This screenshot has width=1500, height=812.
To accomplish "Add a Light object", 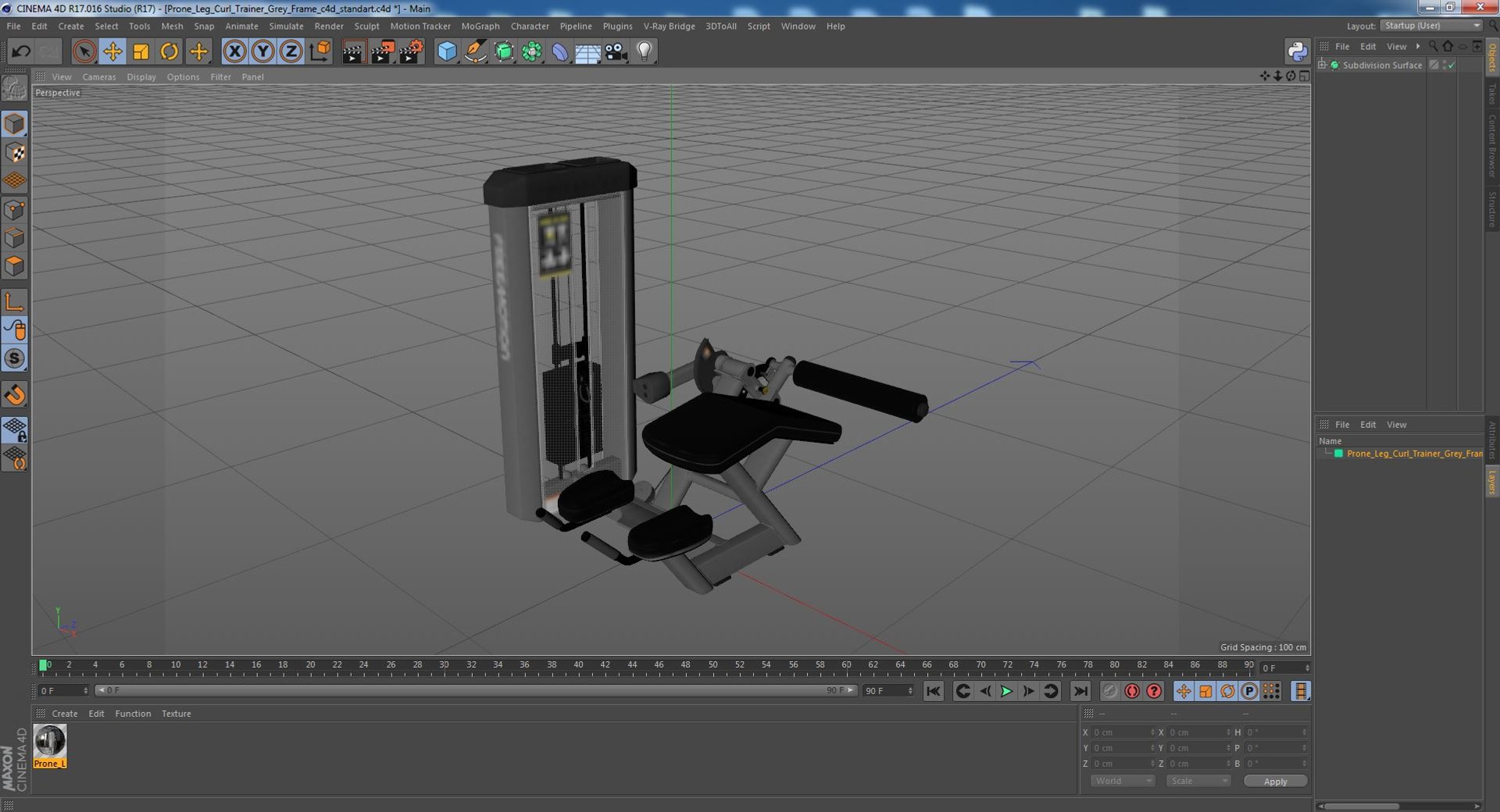I will pos(644,52).
